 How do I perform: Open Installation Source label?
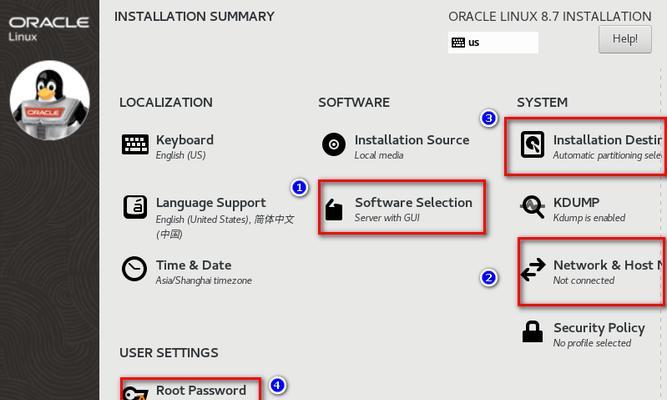coord(412,140)
